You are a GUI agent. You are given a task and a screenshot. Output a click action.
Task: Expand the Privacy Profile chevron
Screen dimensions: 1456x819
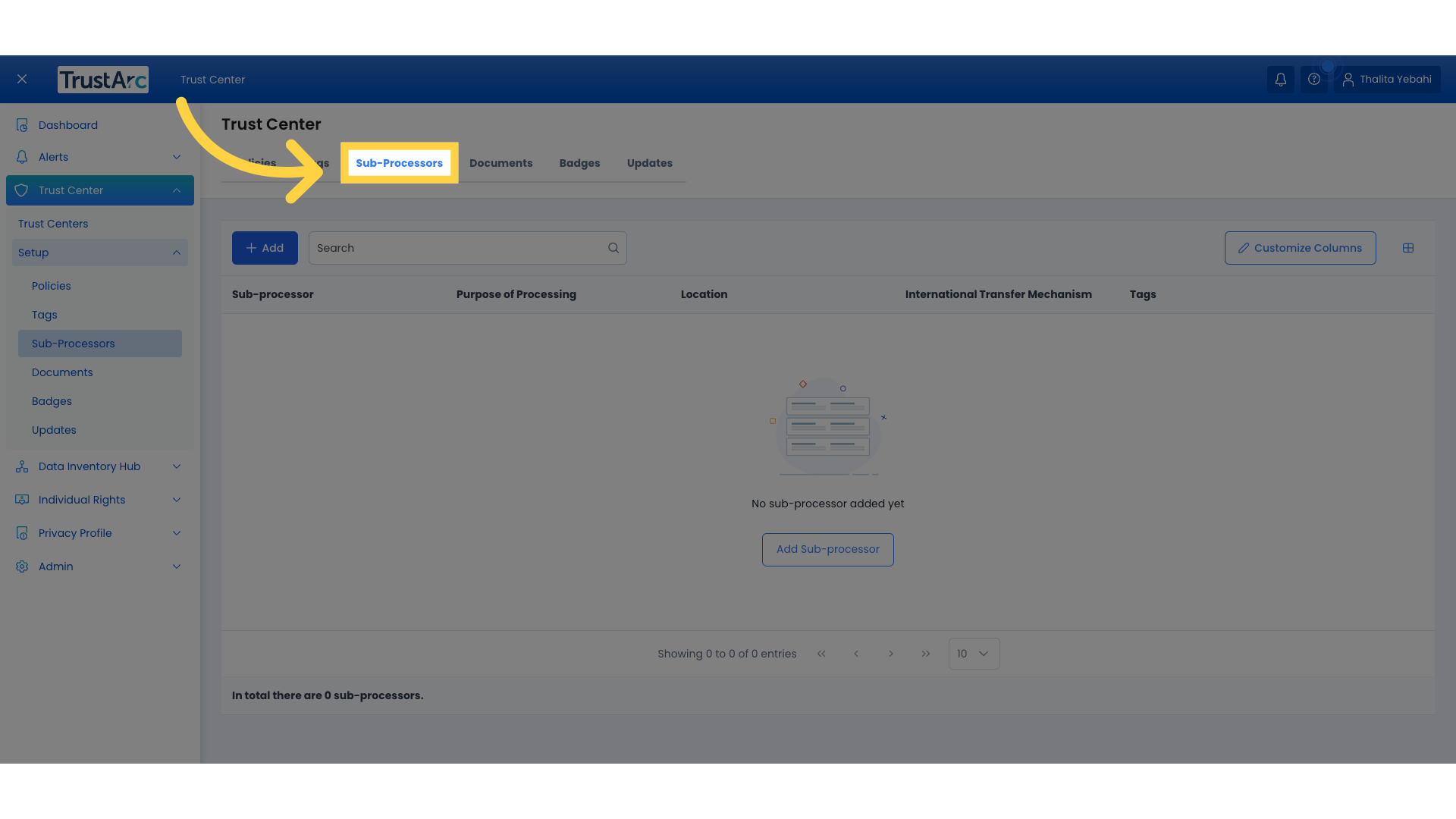177,533
